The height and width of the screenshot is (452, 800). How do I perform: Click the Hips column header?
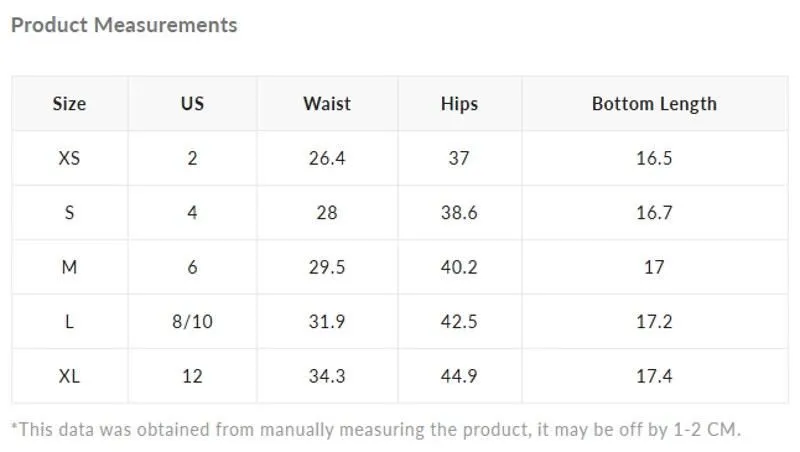459,104
